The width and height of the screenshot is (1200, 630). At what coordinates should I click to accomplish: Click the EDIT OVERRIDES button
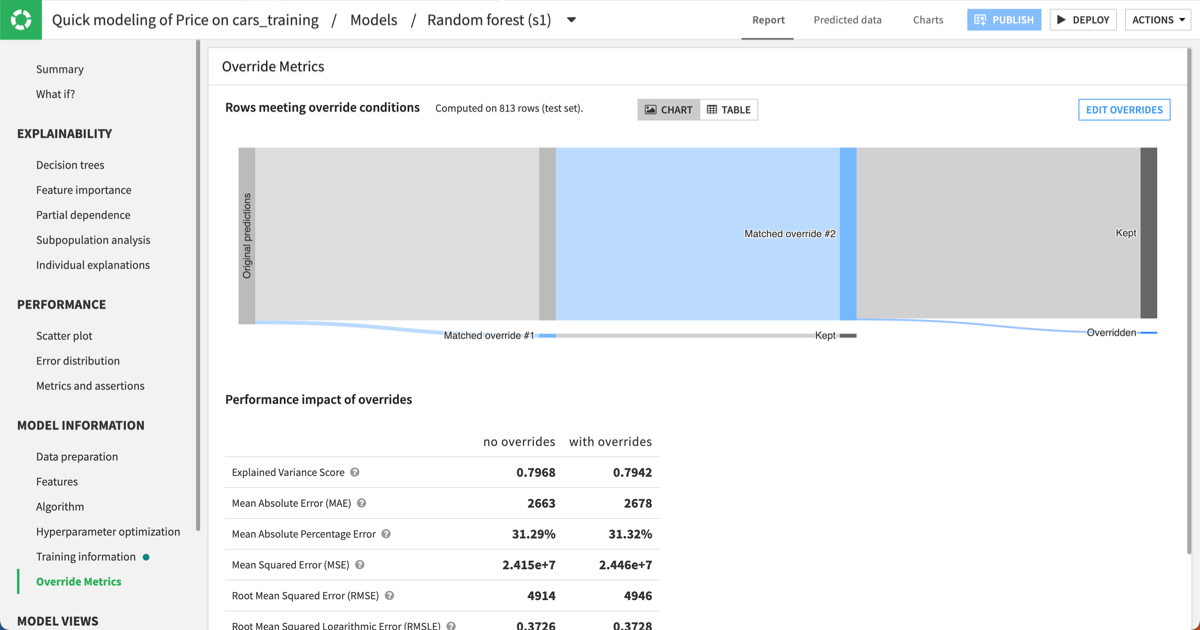[1124, 109]
